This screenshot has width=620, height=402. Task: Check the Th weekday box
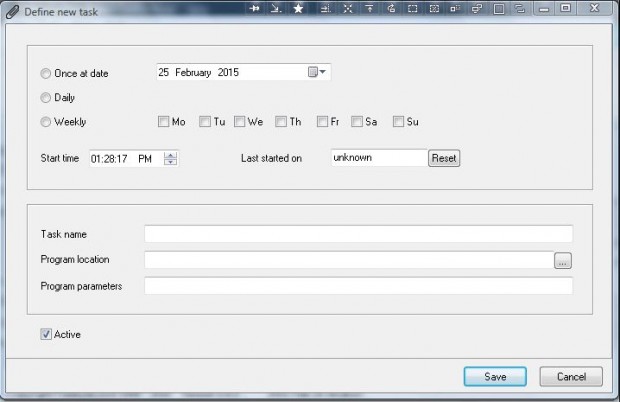click(281, 121)
